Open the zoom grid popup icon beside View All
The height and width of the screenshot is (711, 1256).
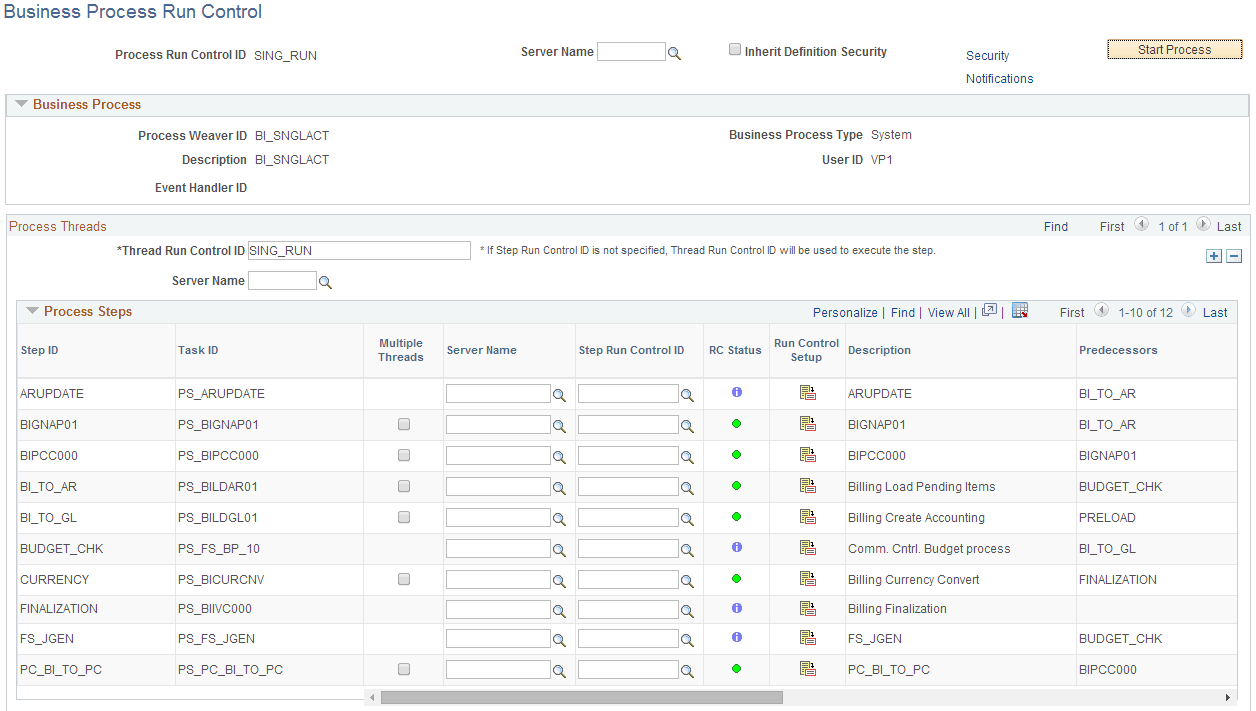click(988, 311)
